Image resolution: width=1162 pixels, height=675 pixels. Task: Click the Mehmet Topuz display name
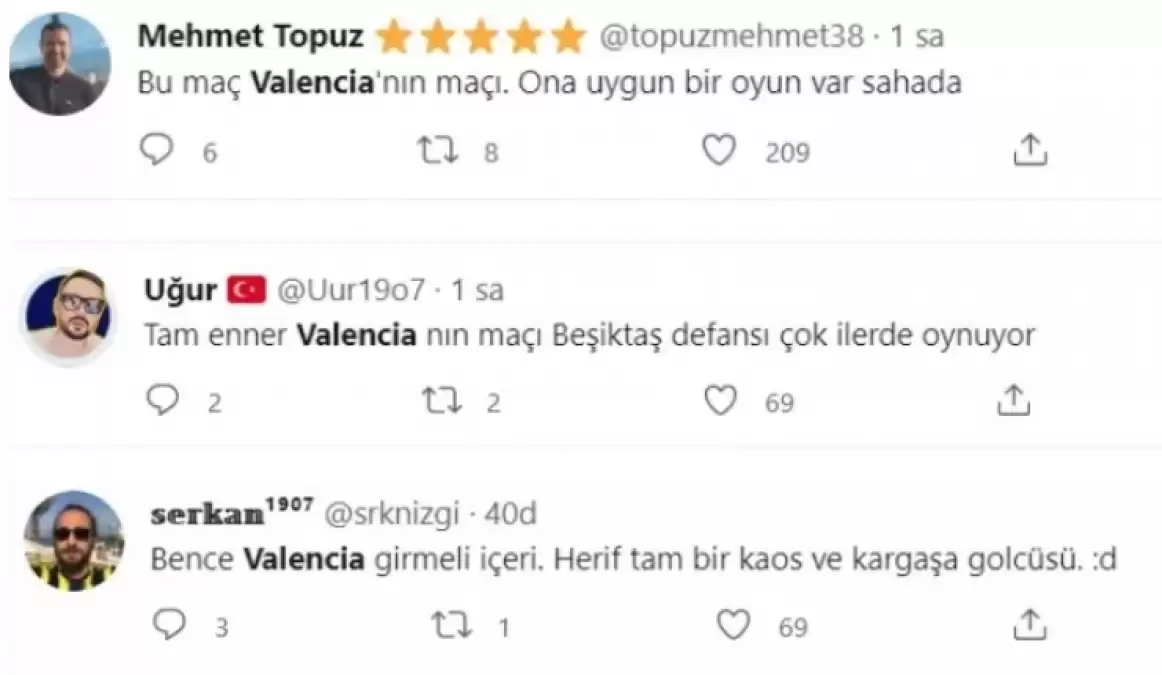click(250, 38)
